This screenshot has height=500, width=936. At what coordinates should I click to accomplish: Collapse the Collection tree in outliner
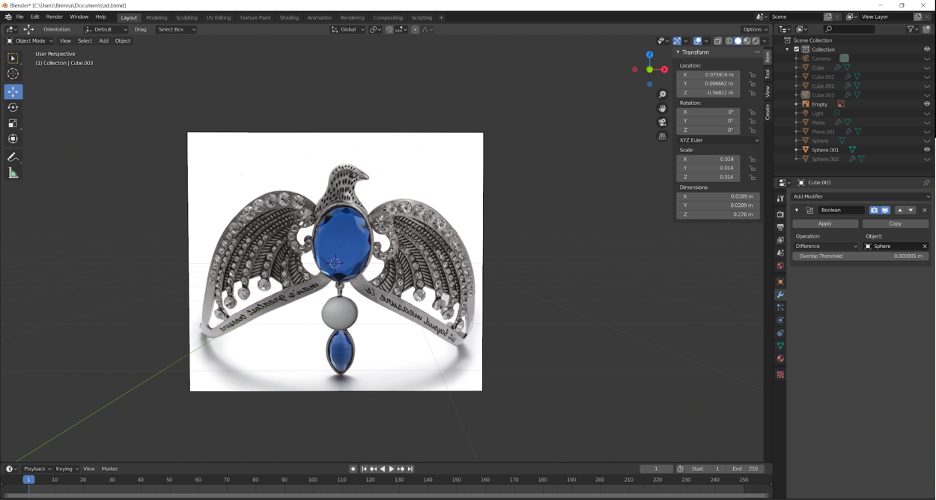click(787, 50)
